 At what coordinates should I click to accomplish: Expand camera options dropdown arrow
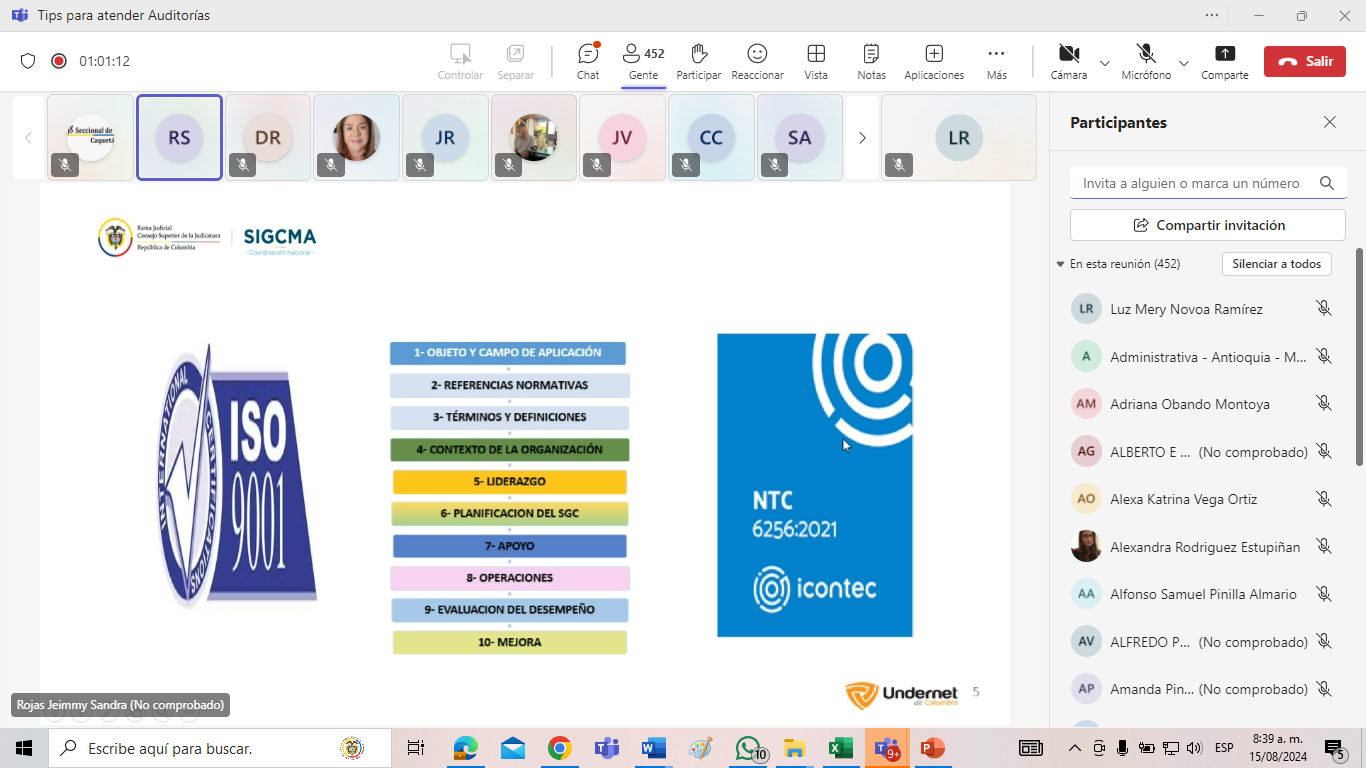coord(1105,63)
